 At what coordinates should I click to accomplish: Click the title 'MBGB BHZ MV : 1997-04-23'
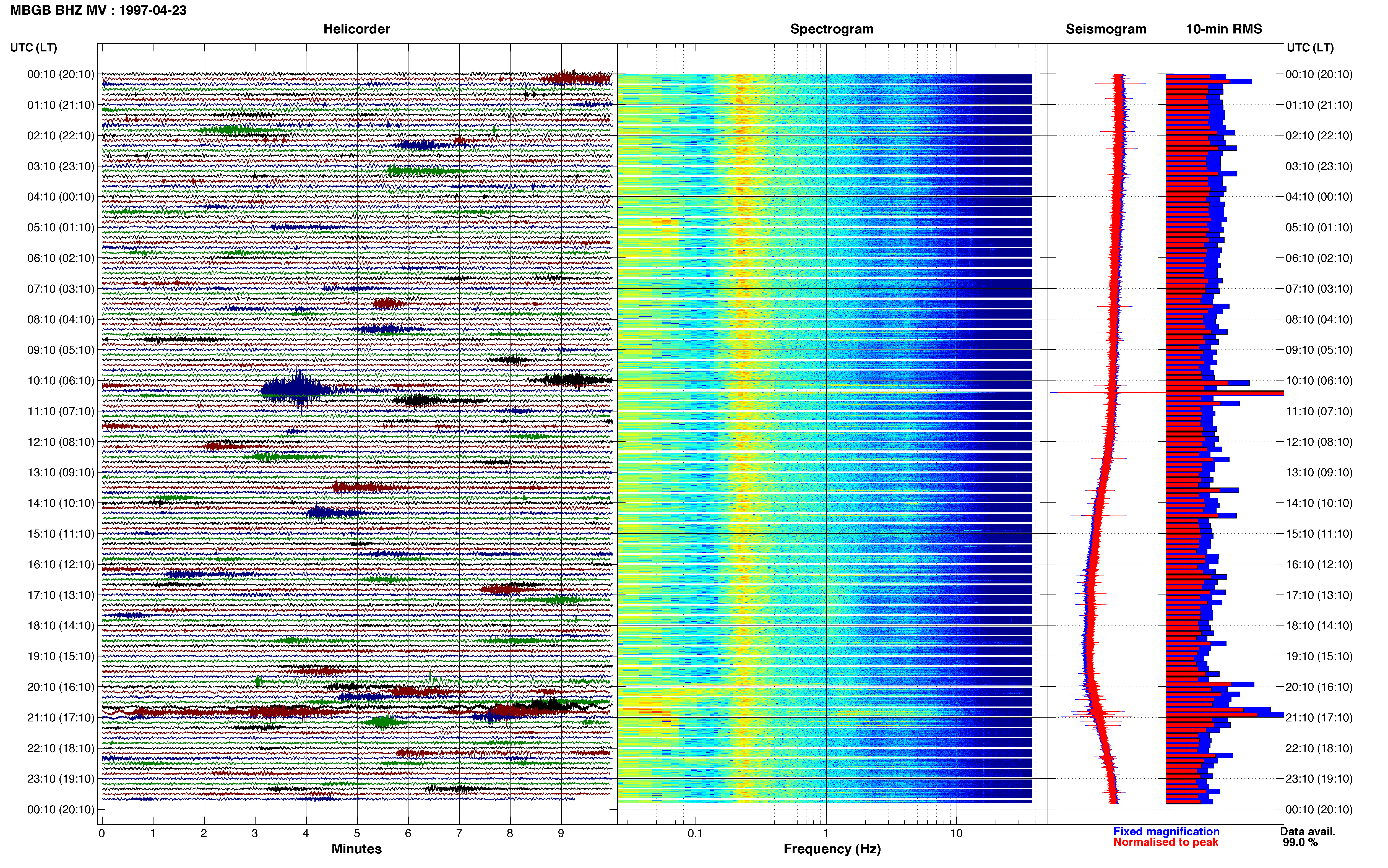(98, 10)
